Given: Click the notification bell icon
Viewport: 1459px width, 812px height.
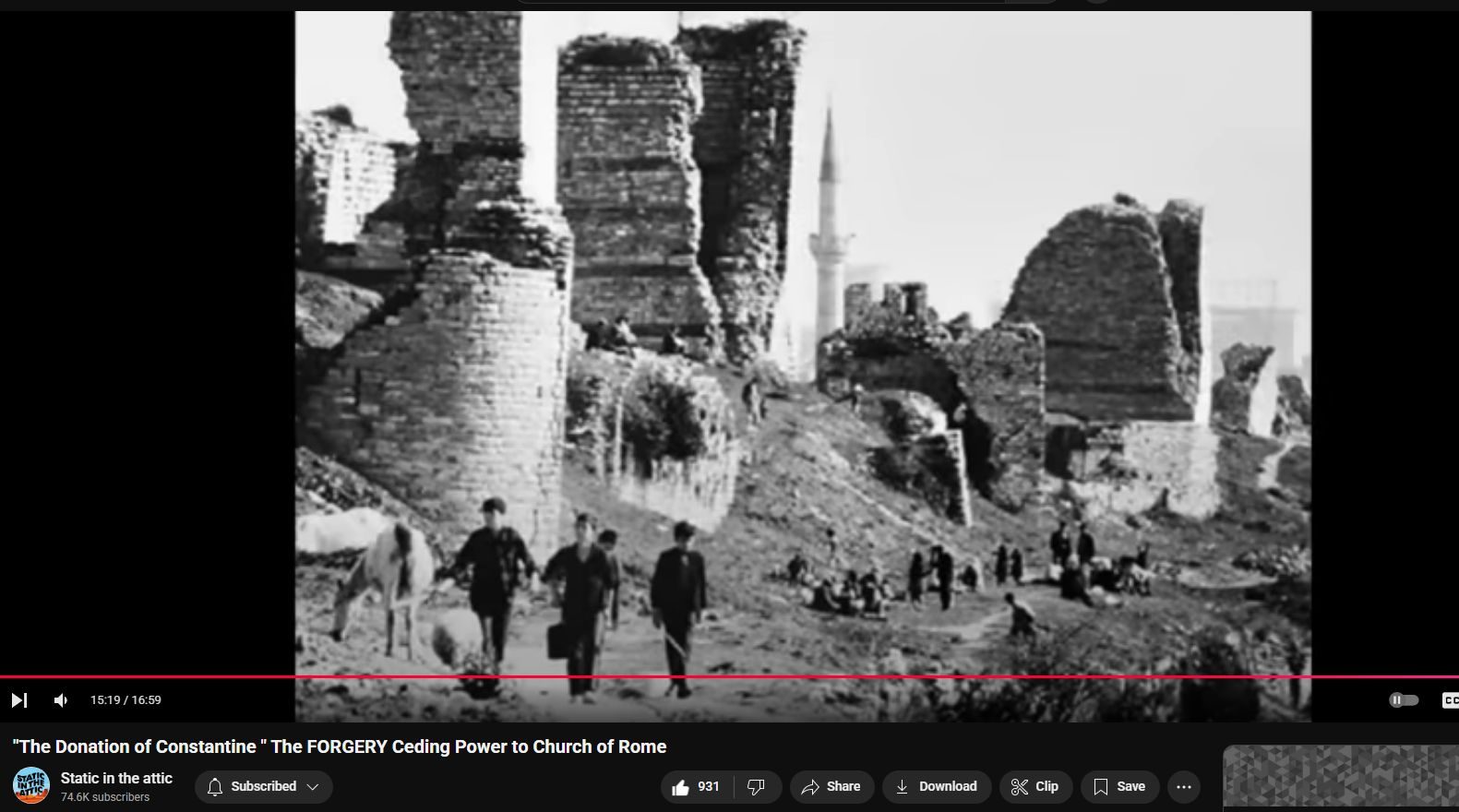Looking at the screenshot, I should pyautogui.click(x=215, y=787).
